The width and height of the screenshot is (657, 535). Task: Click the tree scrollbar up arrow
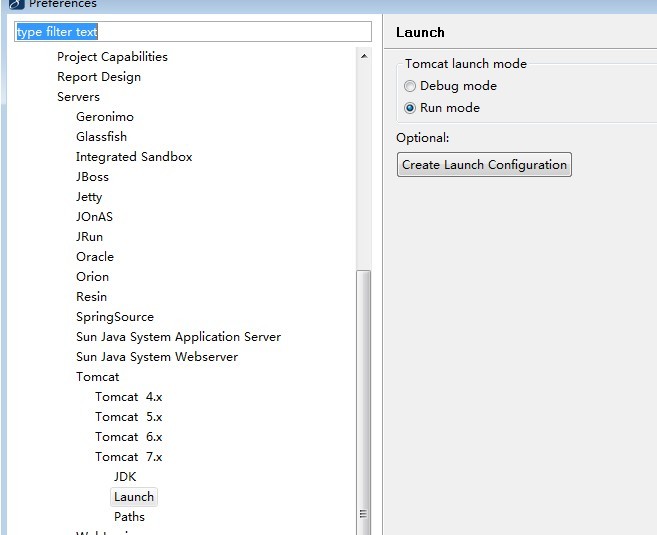pyautogui.click(x=364, y=56)
